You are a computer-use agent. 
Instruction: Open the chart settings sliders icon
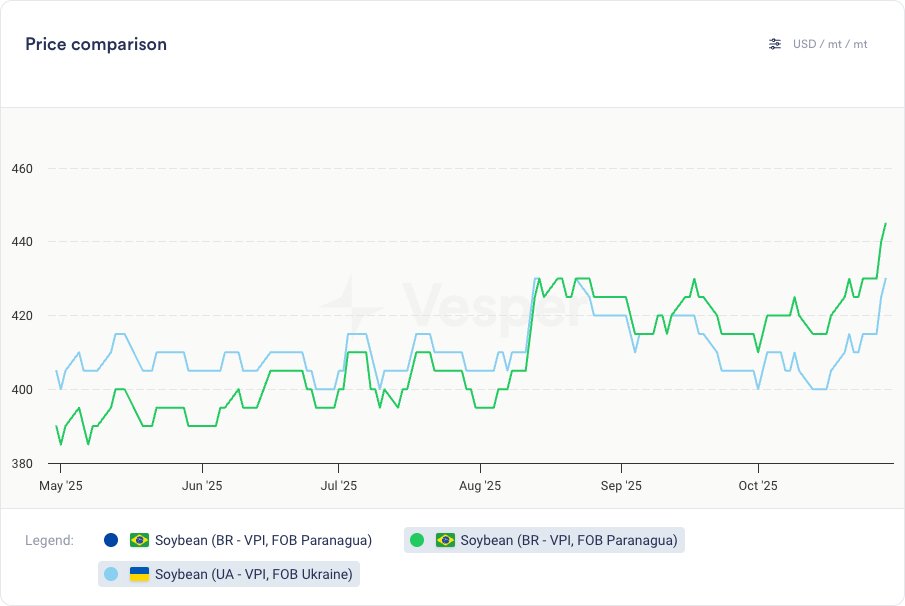775,44
